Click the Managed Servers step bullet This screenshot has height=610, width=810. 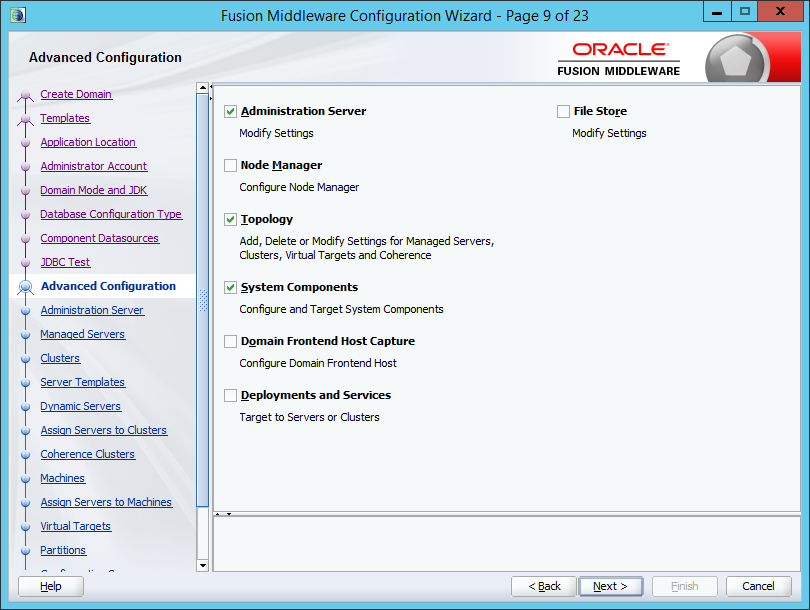tap(25, 335)
